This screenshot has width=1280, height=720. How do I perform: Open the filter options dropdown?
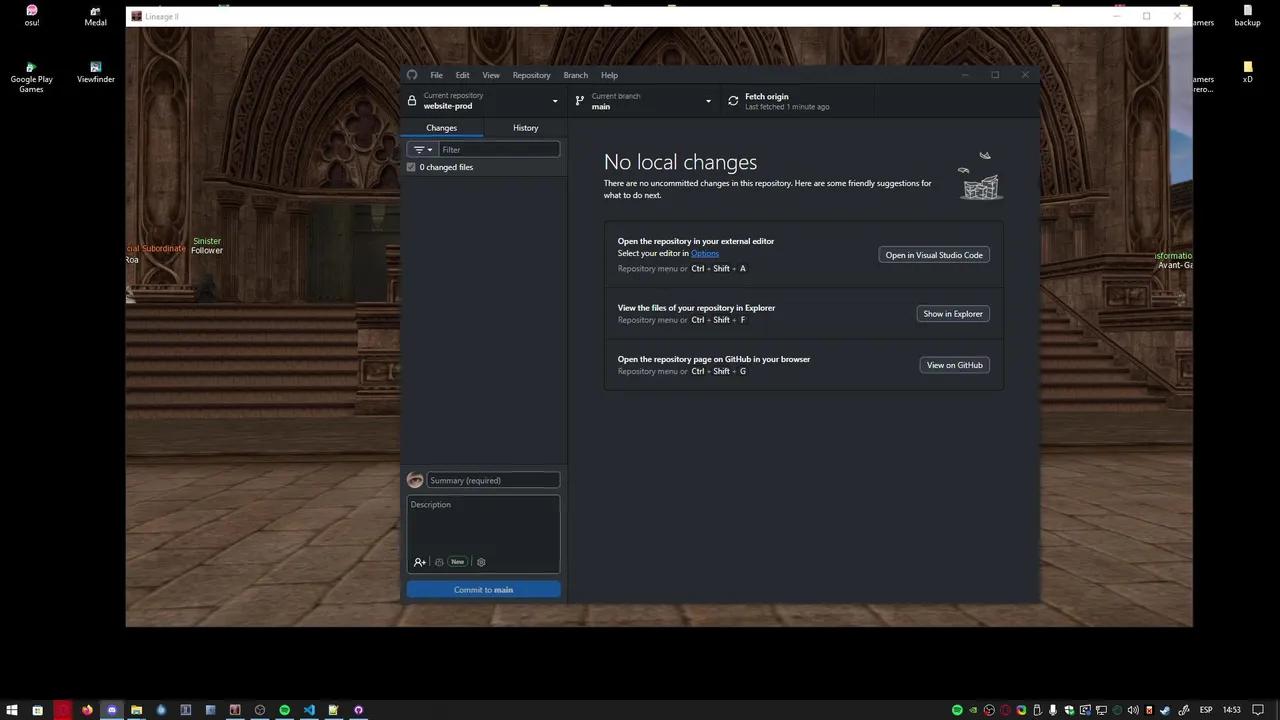coord(423,150)
